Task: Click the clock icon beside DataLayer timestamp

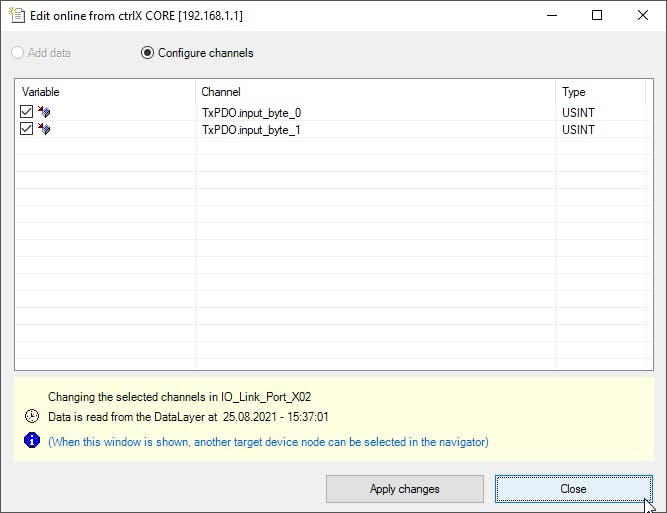Action: (x=32, y=416)
